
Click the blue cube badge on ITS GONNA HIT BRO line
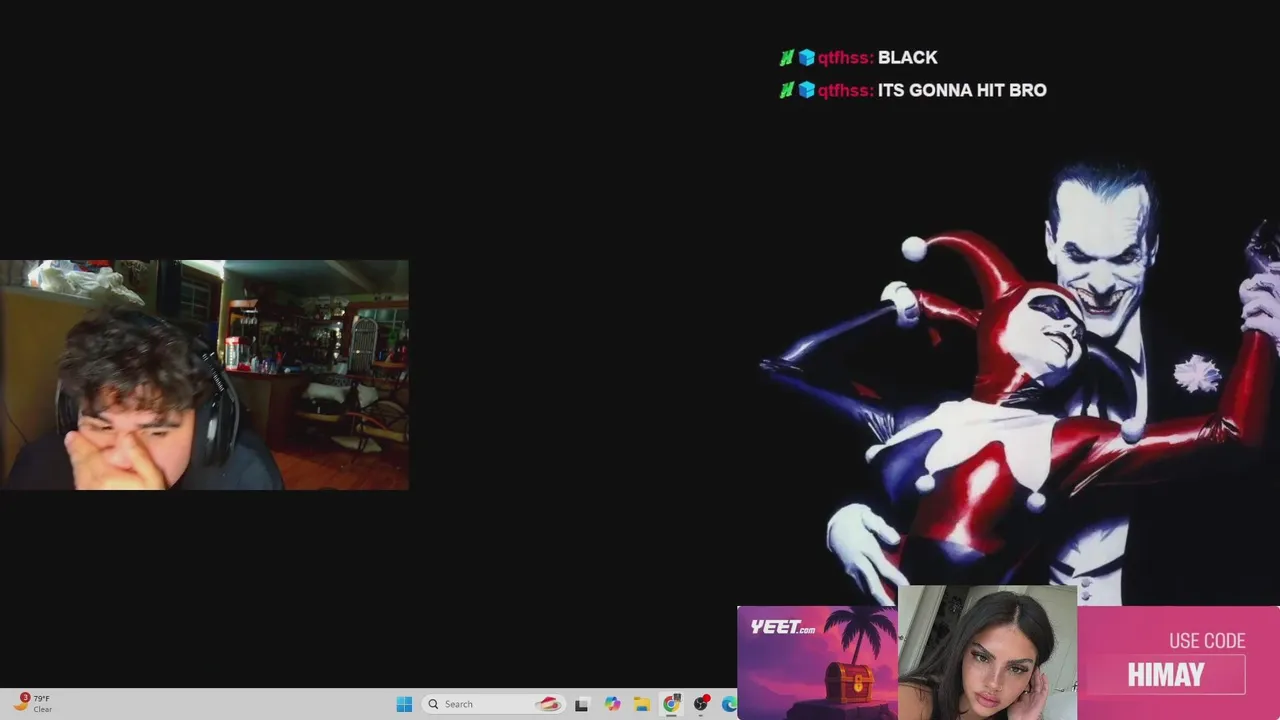point(806,90)
